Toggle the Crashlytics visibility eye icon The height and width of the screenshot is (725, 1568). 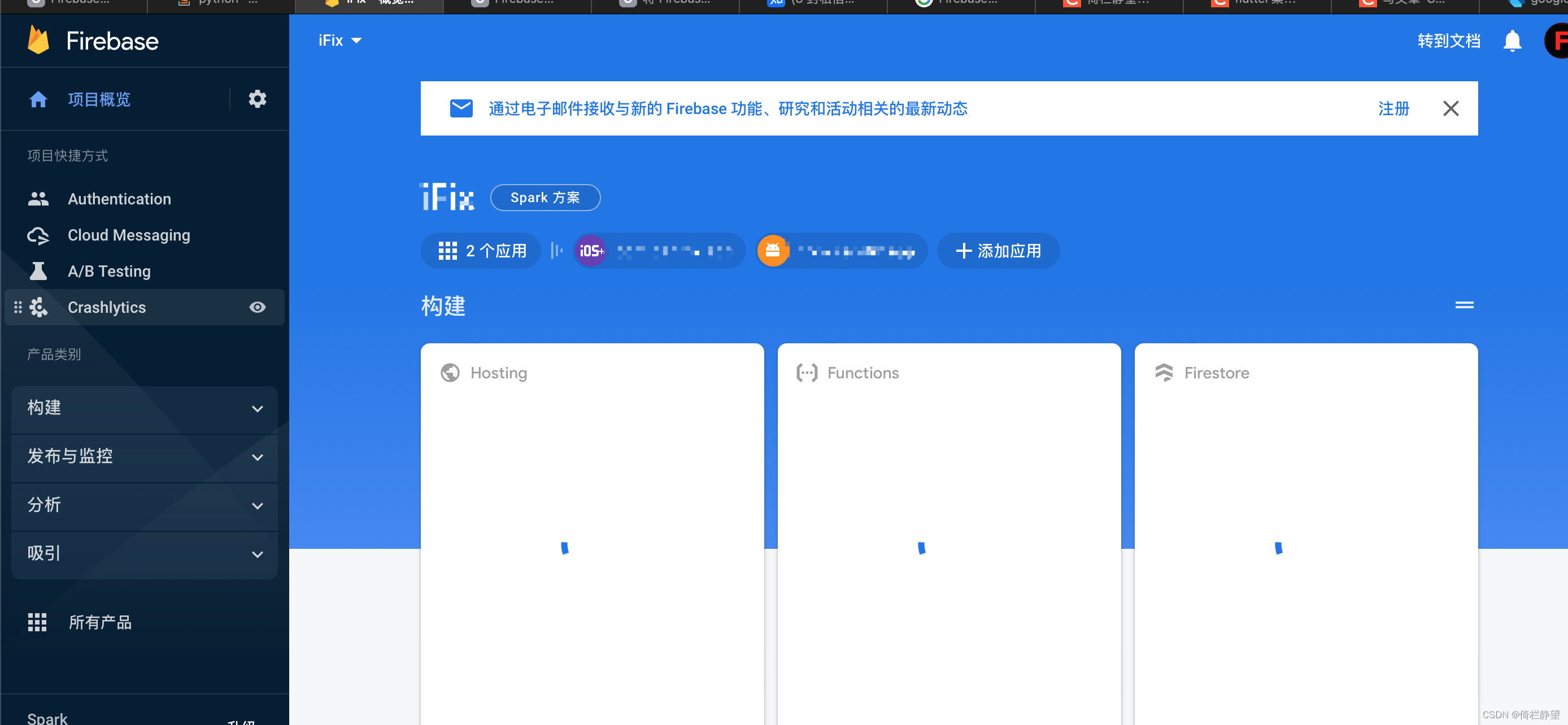258,307
